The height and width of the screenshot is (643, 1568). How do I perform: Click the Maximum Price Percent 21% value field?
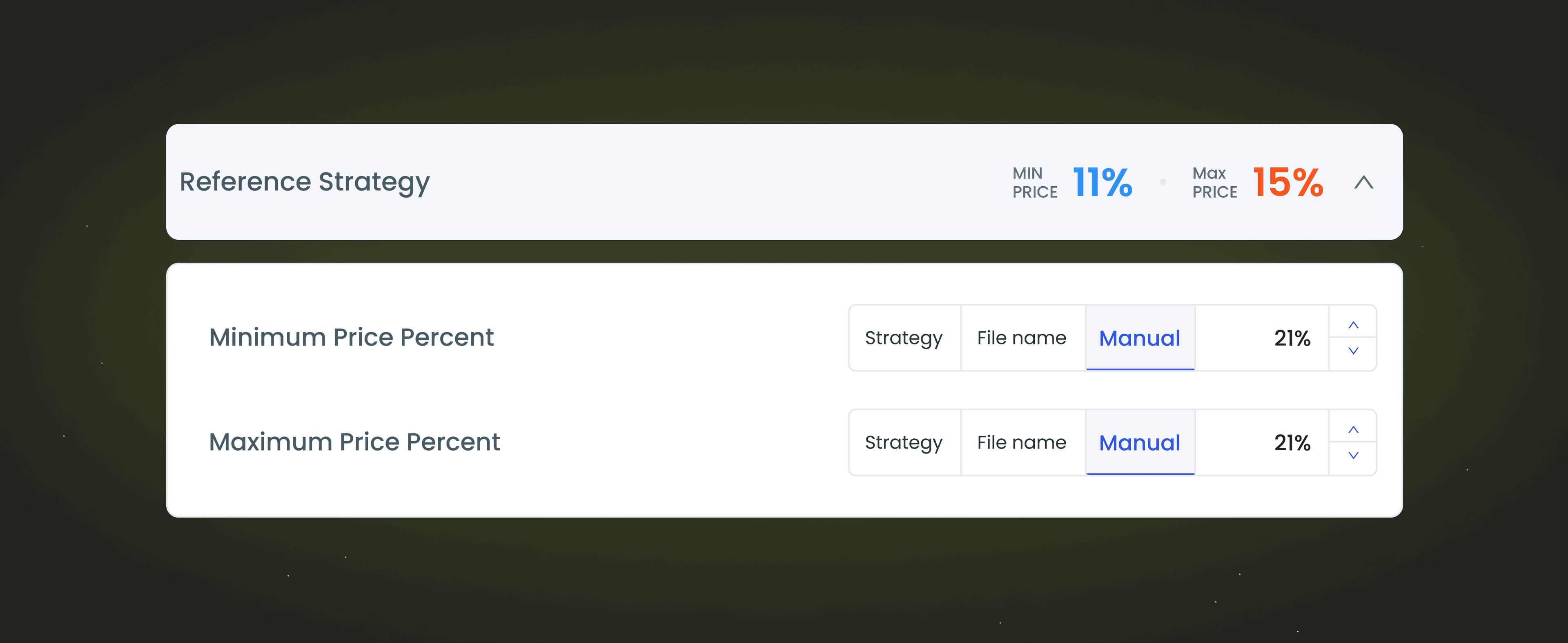click(1262, 443)
